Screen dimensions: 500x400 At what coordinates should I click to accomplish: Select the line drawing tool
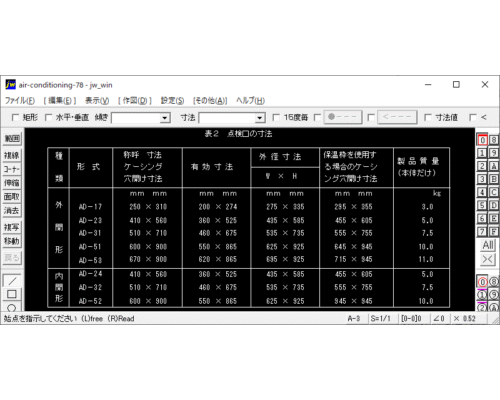click(x=12, y=281)
